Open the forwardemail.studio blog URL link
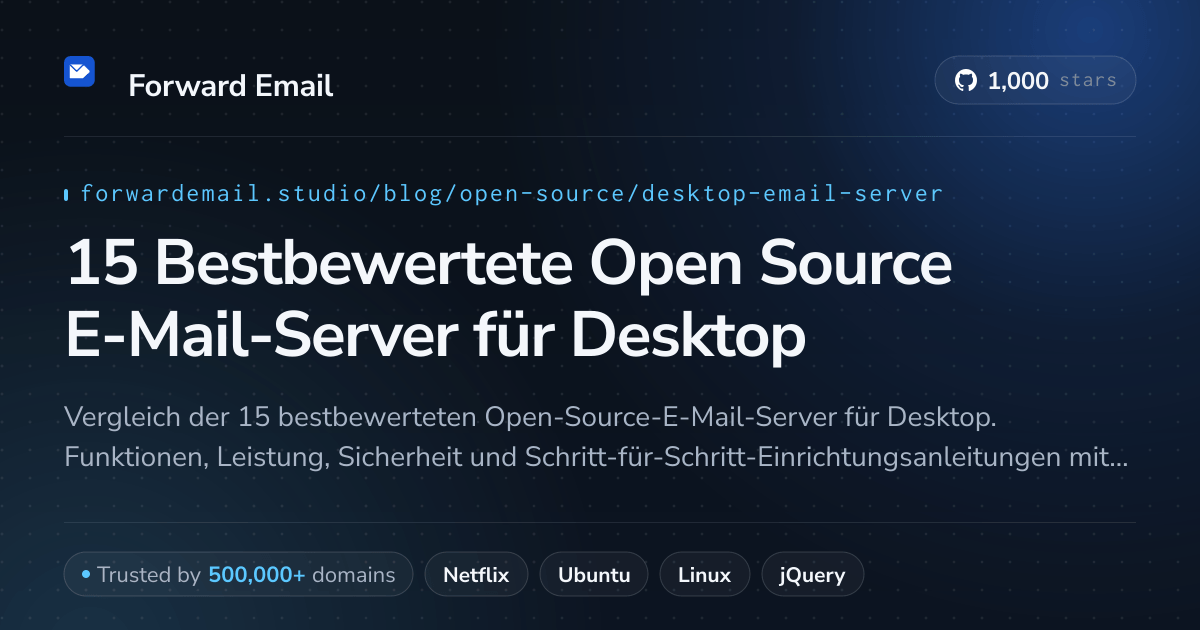The width and height of the screenshot is (1200, 630). [511, 193]
